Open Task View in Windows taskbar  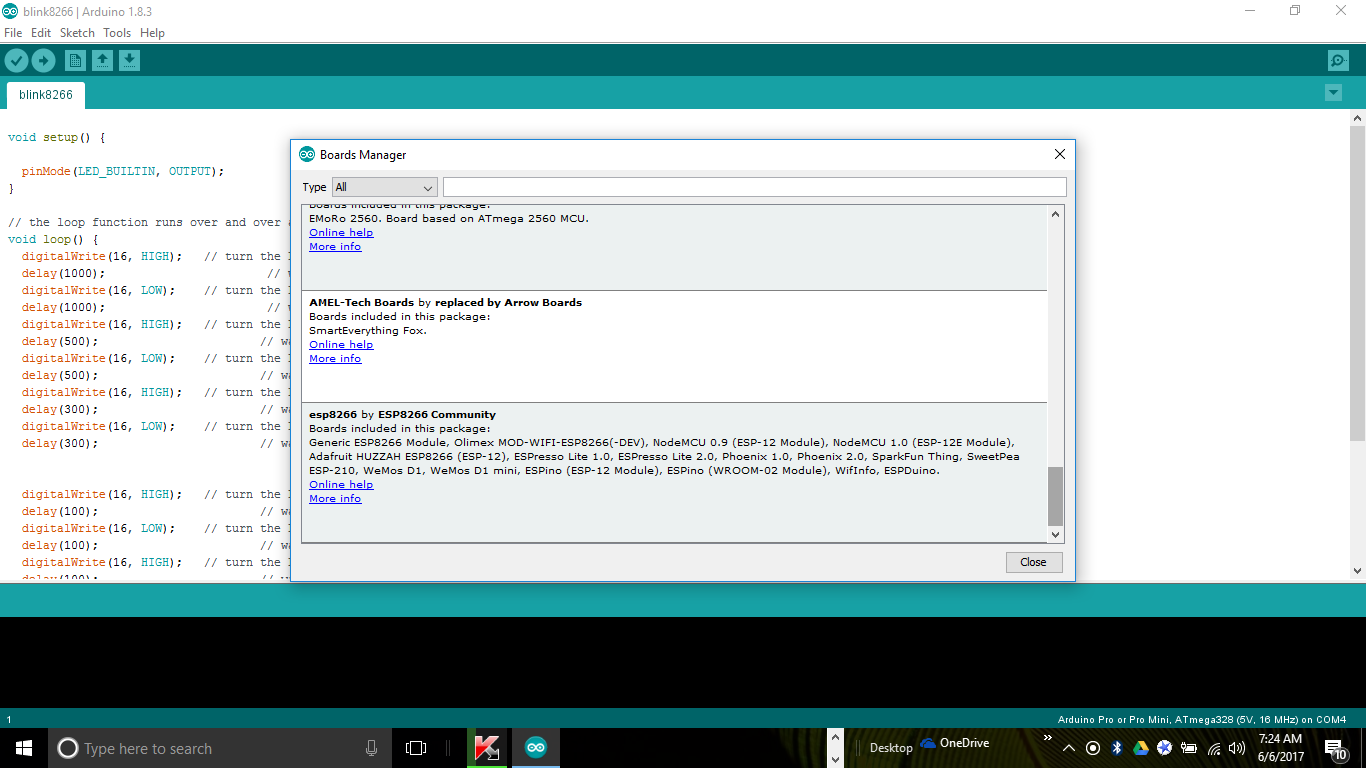[x=416, y=748]
